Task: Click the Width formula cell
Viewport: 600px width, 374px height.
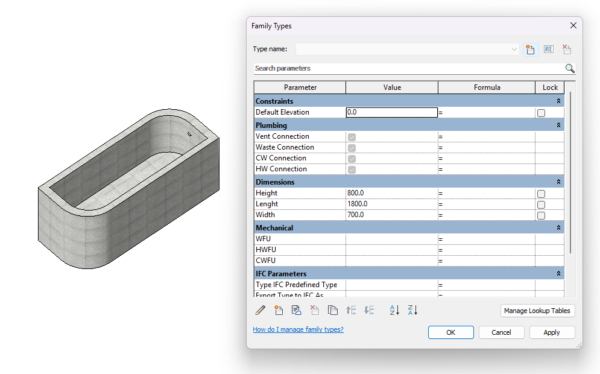Action: 486,215
